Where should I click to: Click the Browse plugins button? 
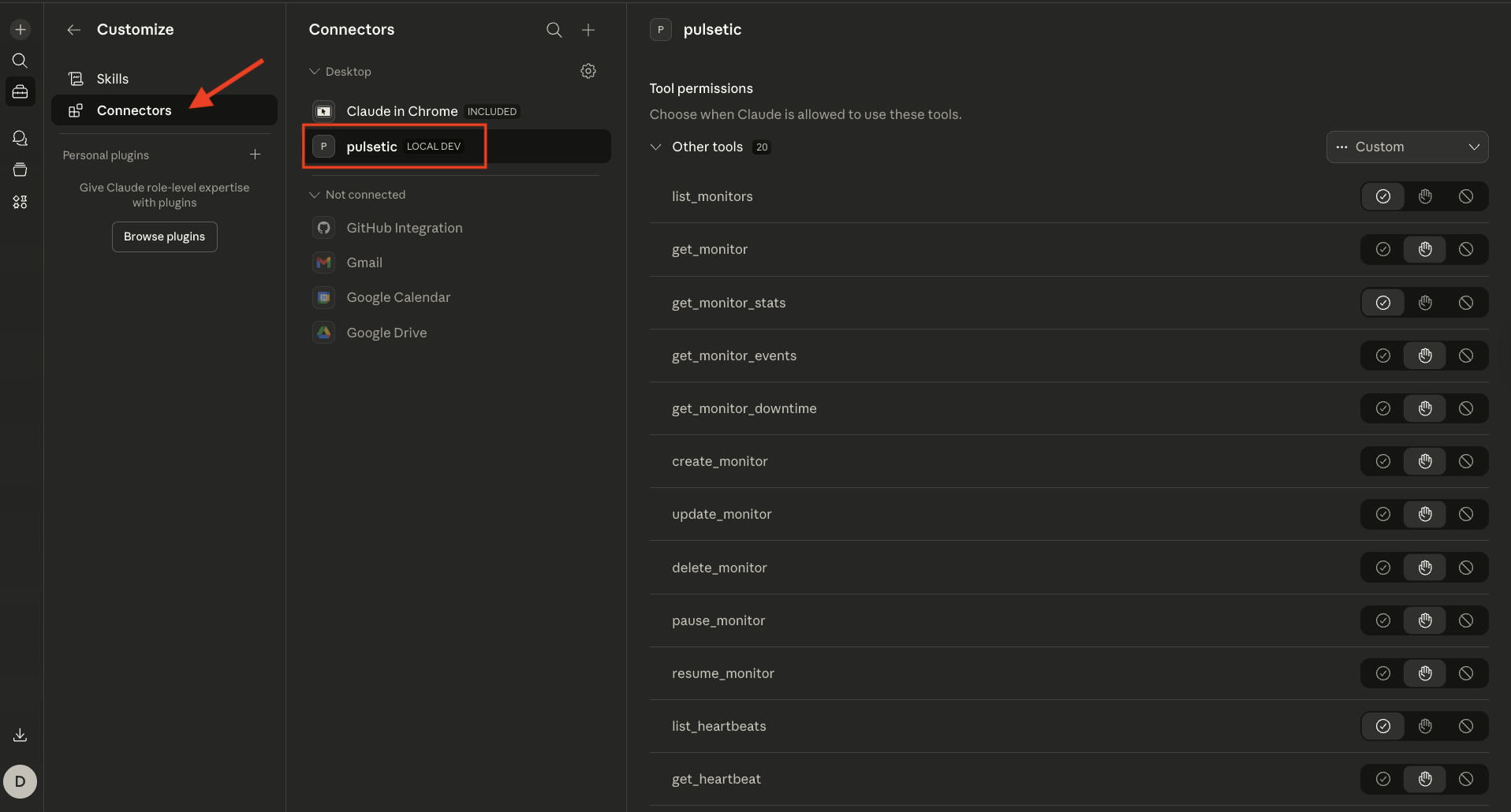coord(165,237)
